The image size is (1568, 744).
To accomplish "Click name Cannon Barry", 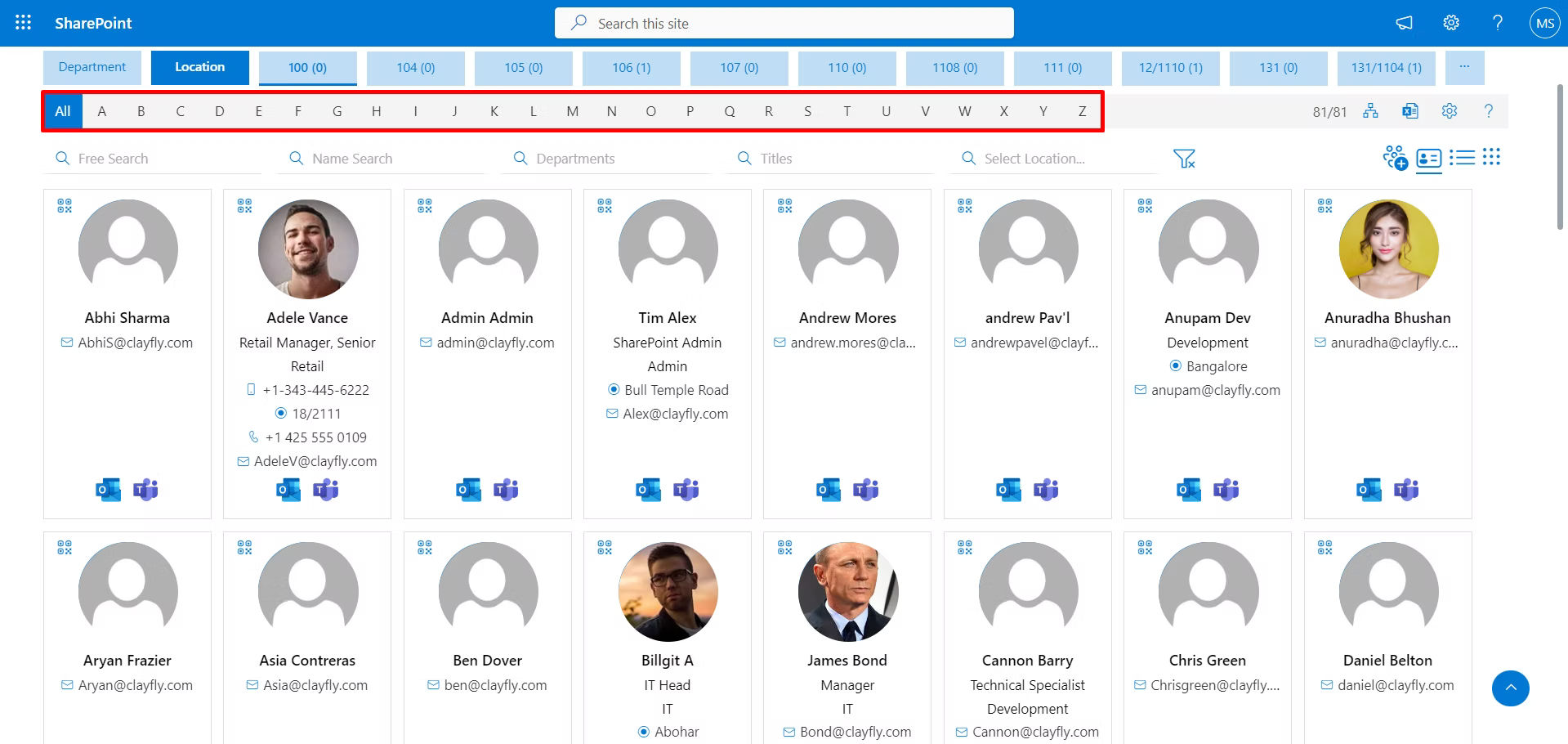I will pos(1028,660).
